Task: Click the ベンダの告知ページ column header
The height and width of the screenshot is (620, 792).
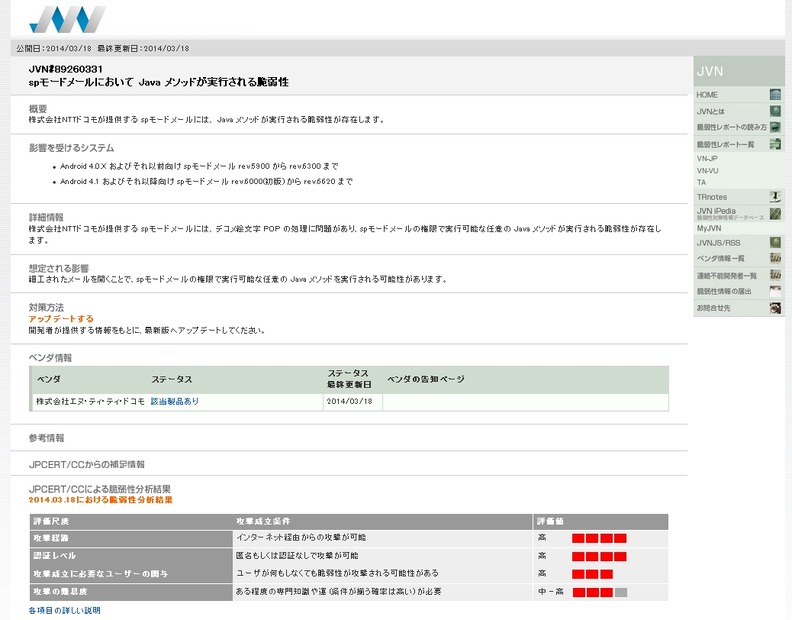Action: tap(426, 379)
